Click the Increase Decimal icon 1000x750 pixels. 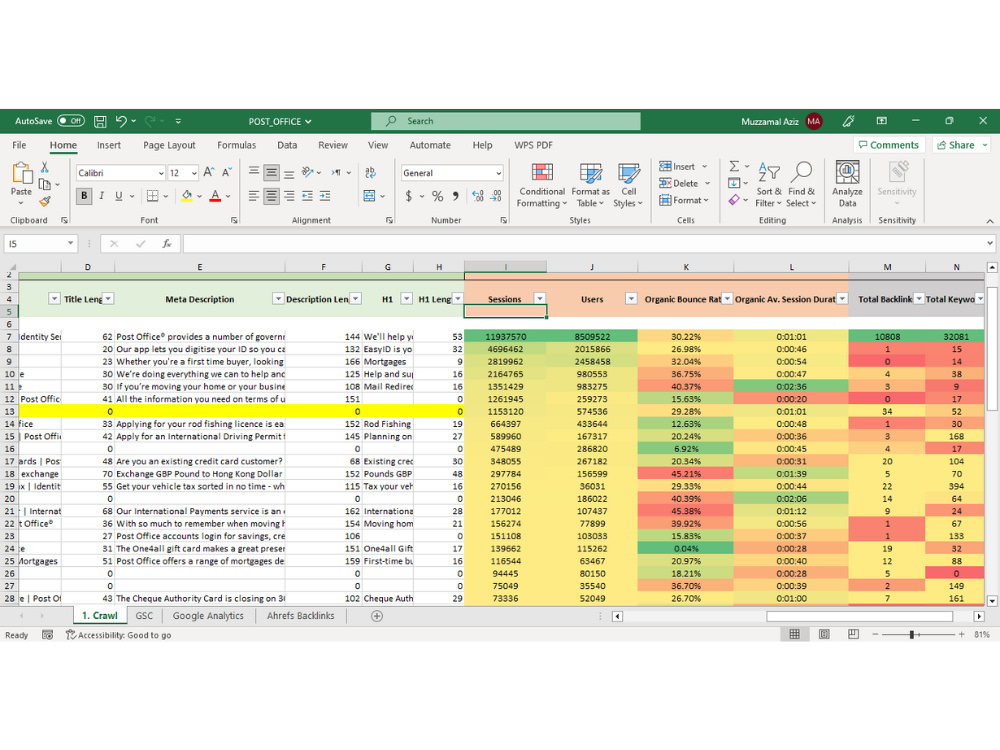478,196
